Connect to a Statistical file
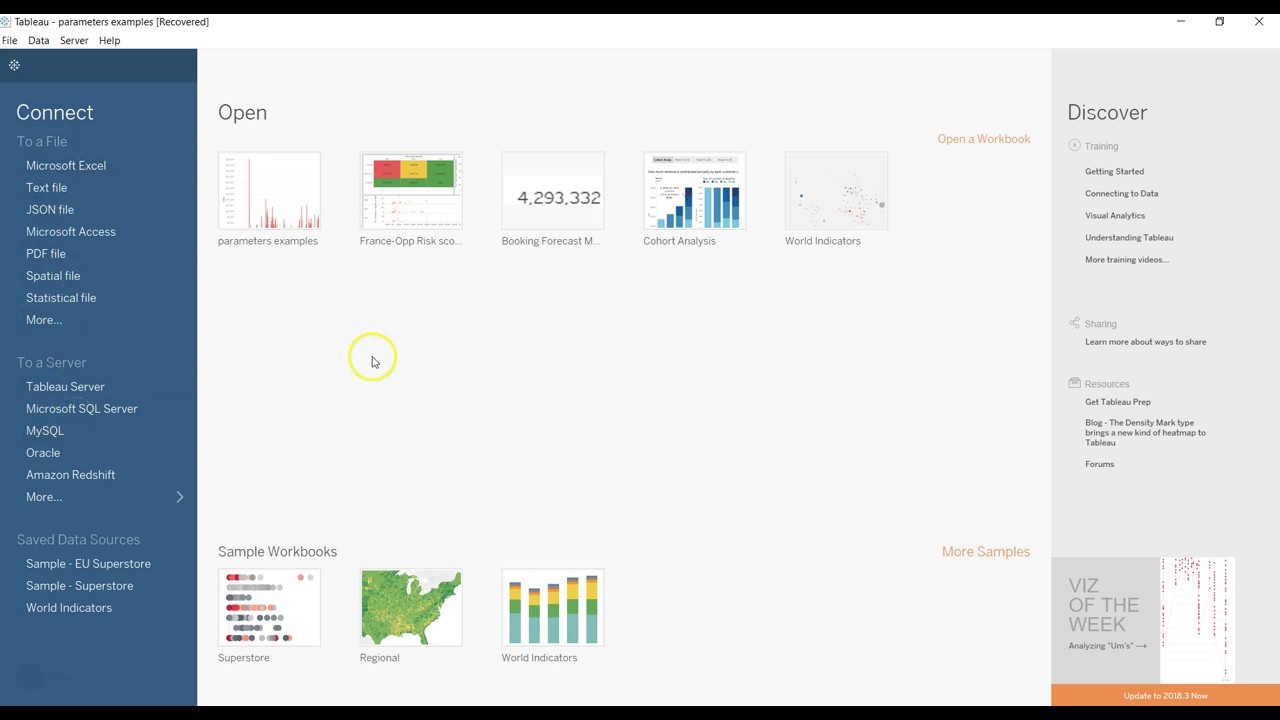Screen dimensions: 1280x720 (61, 298)
